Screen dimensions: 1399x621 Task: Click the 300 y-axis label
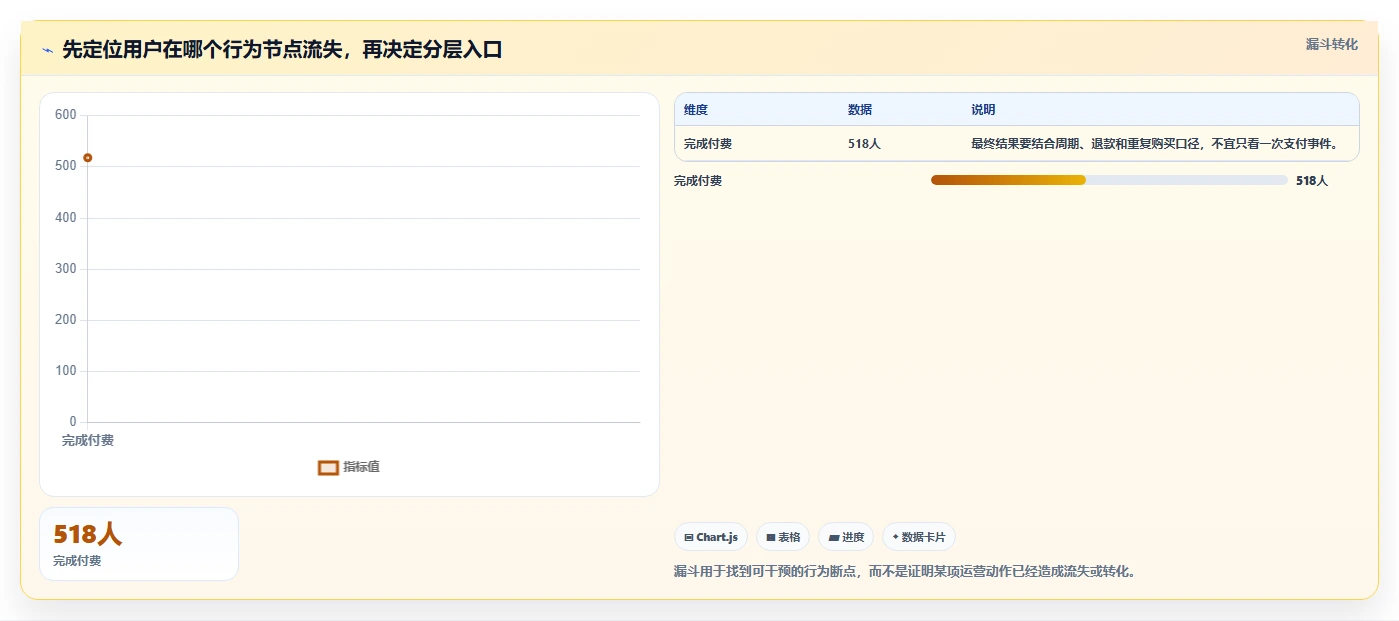(x=66, y=269)
